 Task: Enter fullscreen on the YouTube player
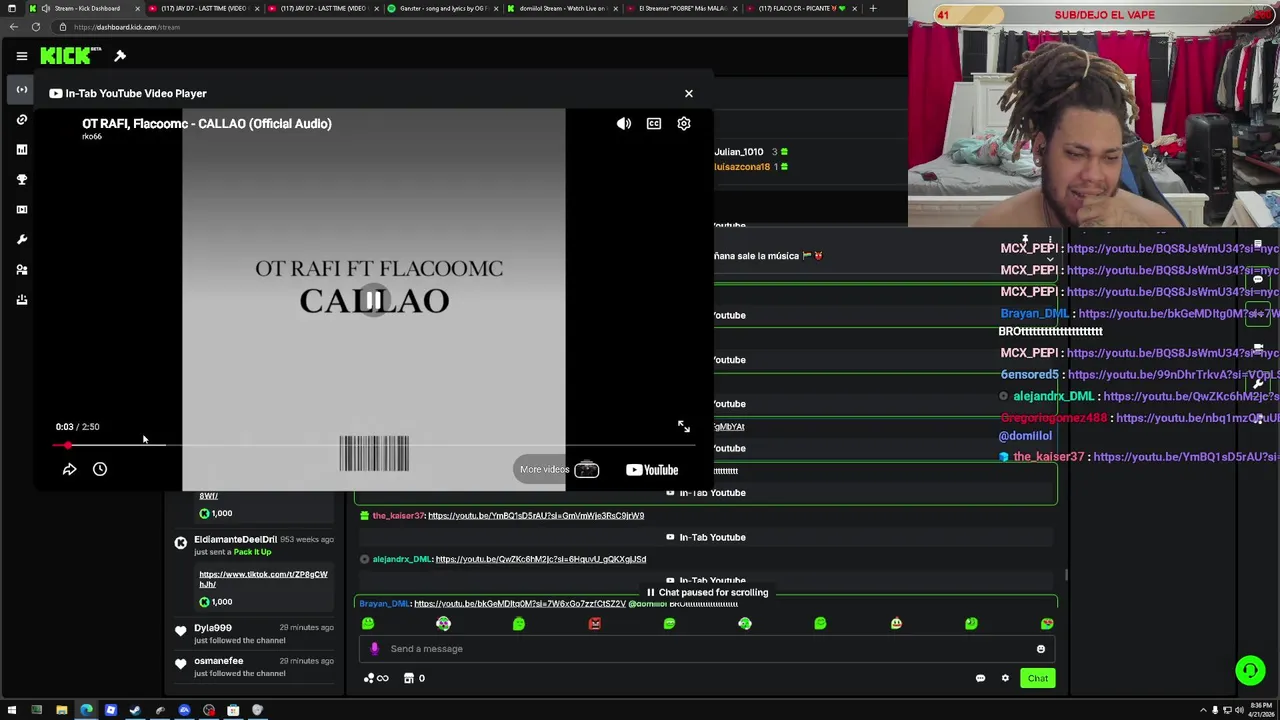[684, 427]
